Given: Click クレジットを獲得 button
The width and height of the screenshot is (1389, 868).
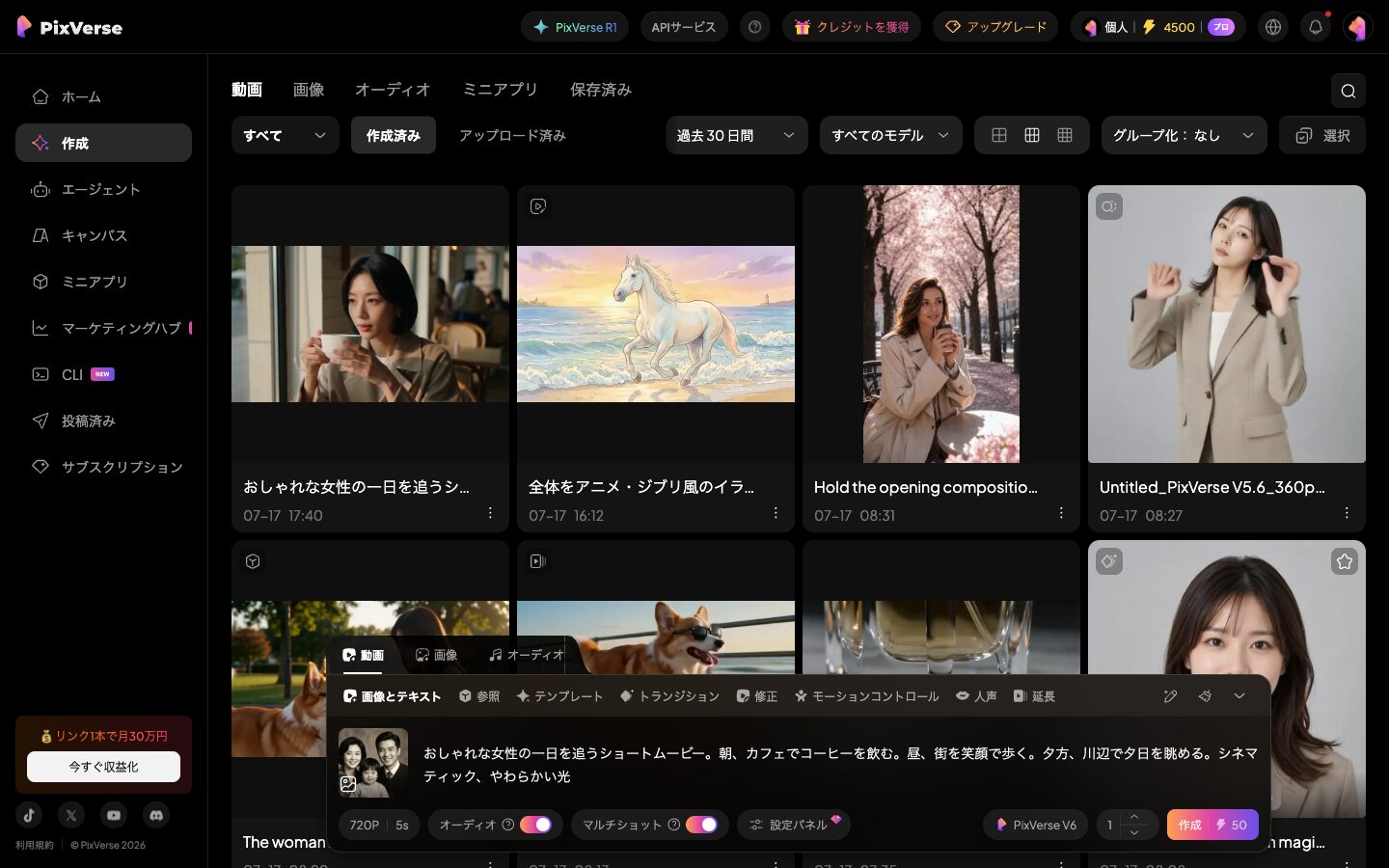Looking at the screenshot, I should [x=852, y=27].
